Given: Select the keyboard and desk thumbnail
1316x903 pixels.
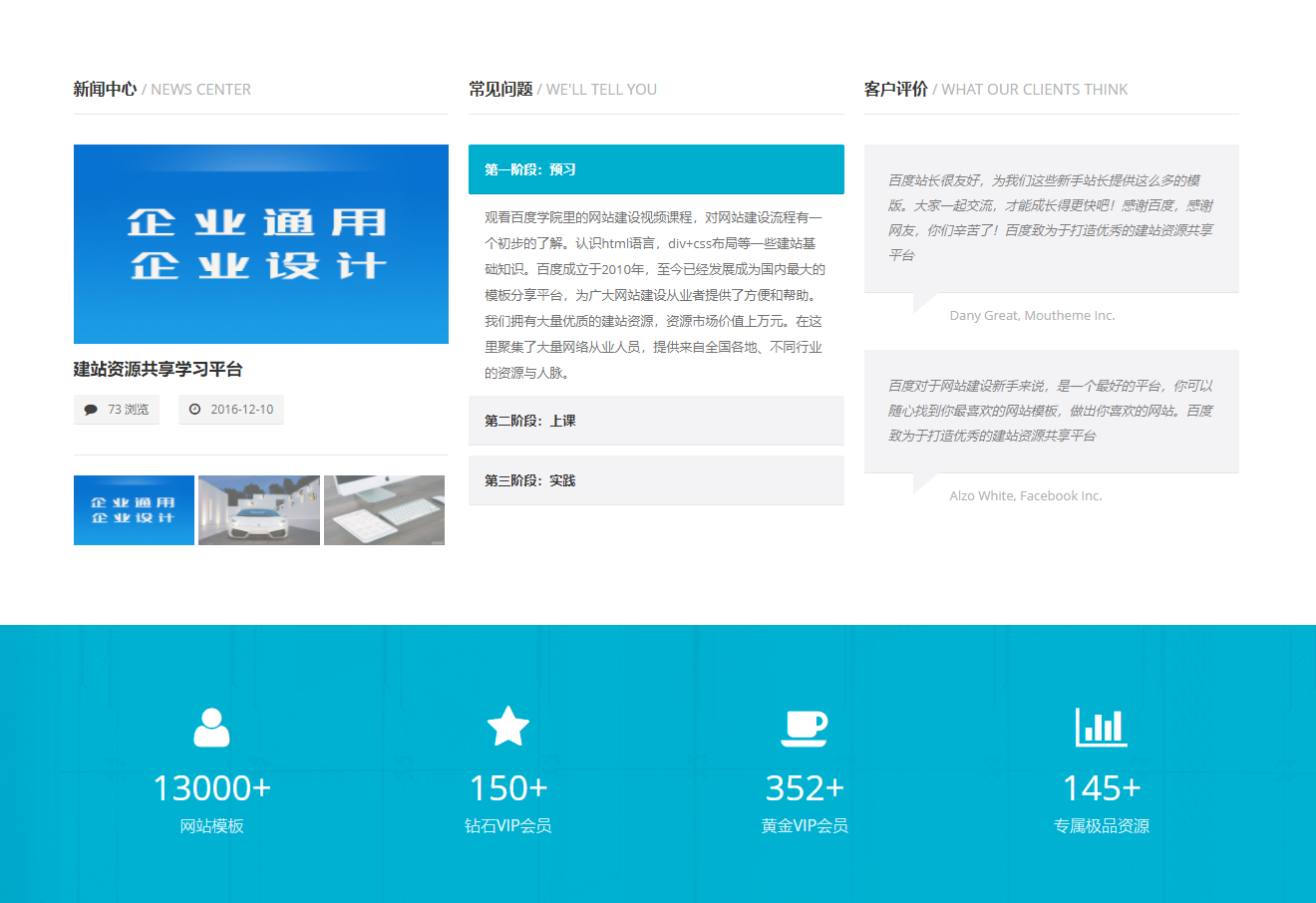Looking at the screenshot, I should coord(384,510).
